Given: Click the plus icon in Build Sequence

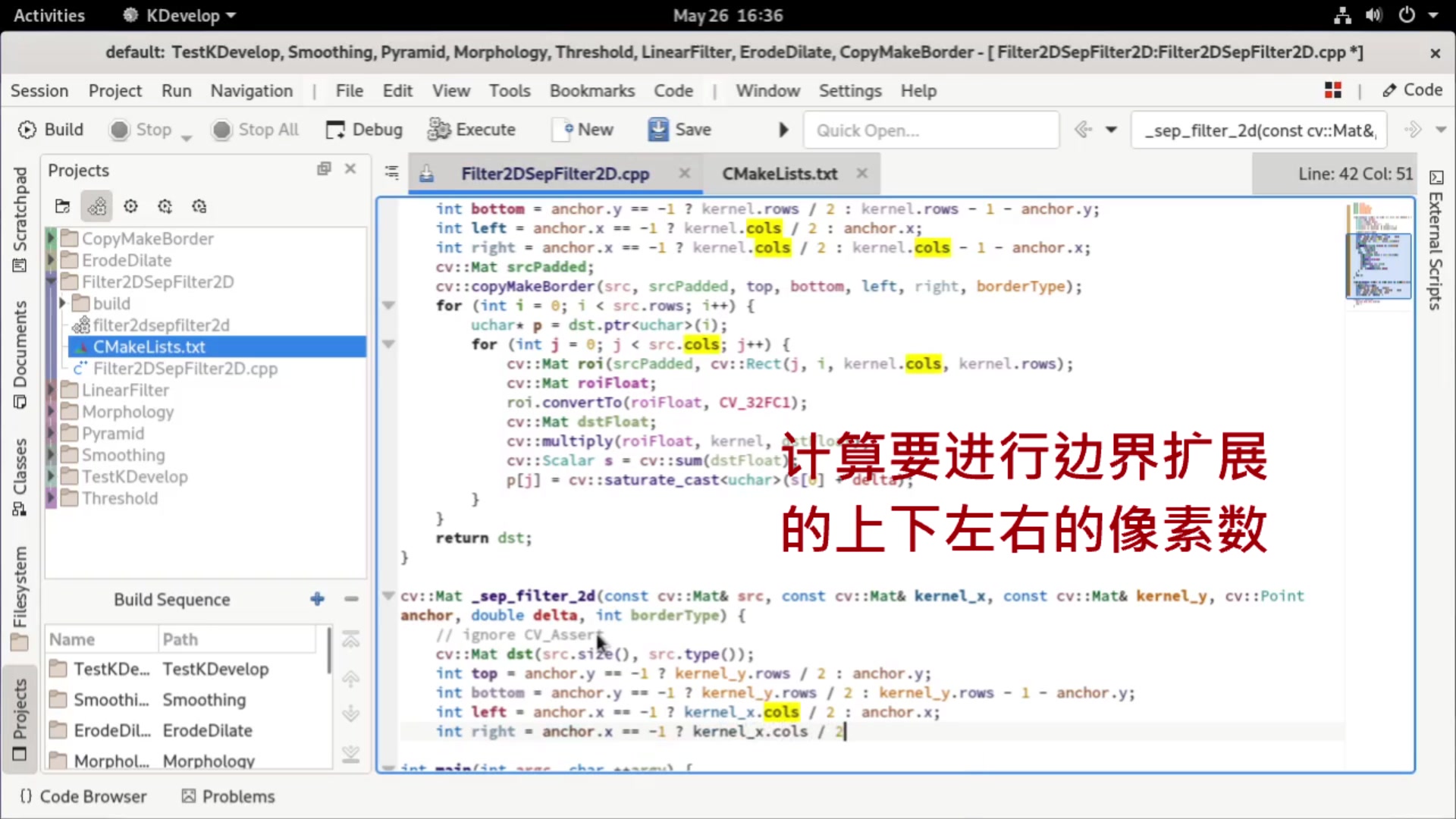Looking at the screenshot, I should [x=317, y=599].
